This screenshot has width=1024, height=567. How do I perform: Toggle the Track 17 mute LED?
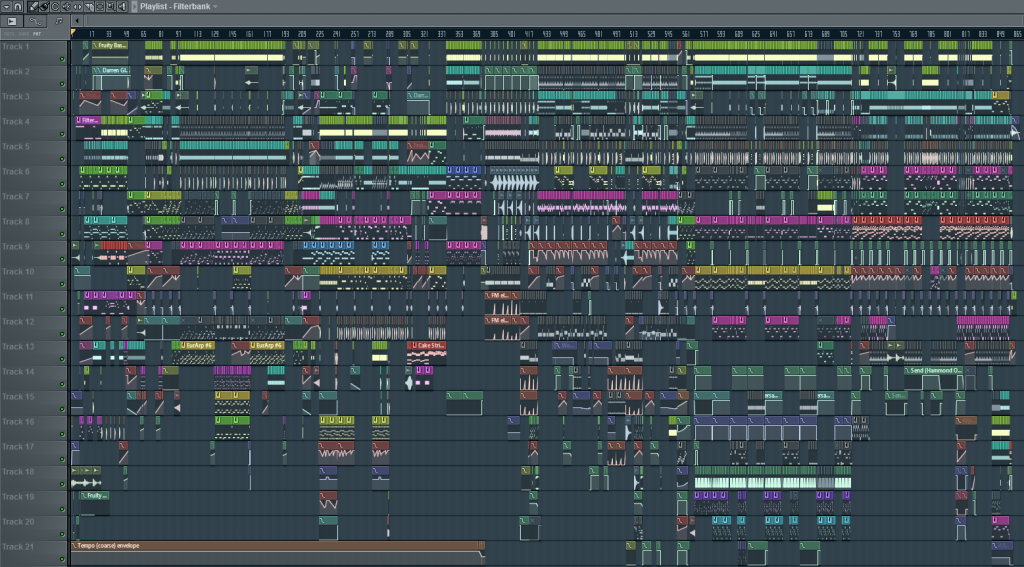click(63, 459)
